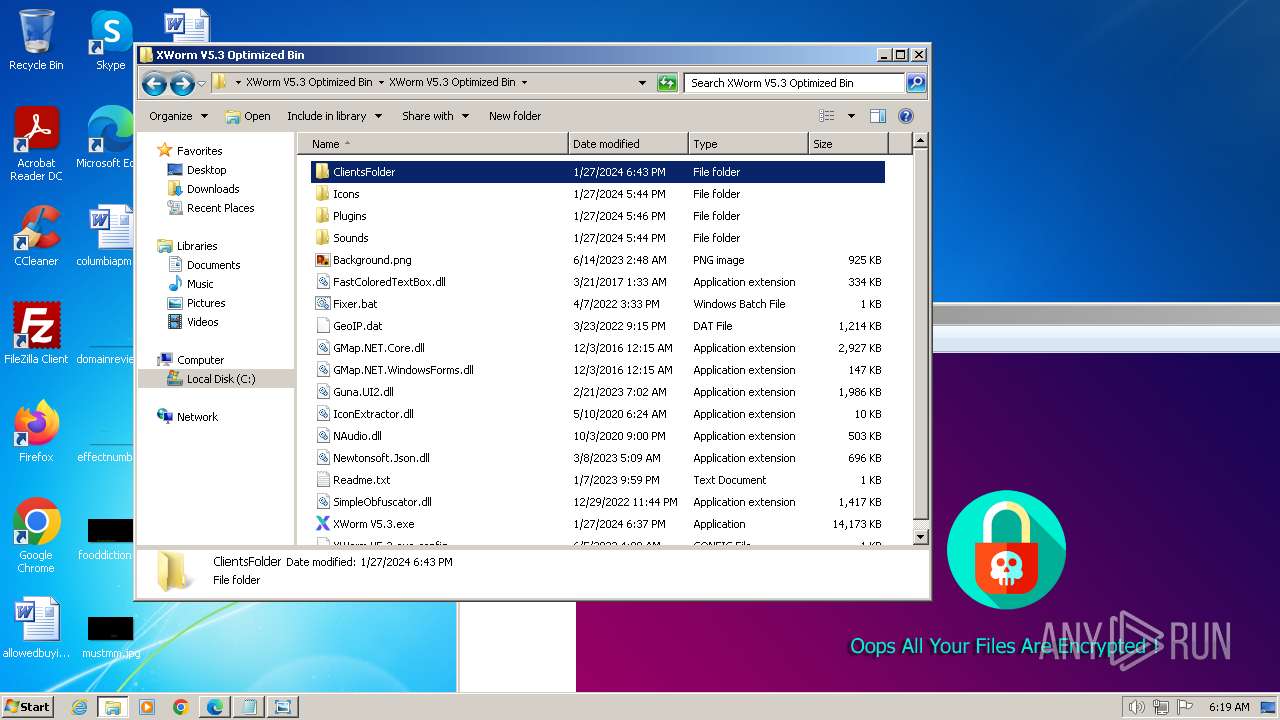Select the ClientsFolder folder row
Screen dimensions: 1280x720
pos(598,172)
